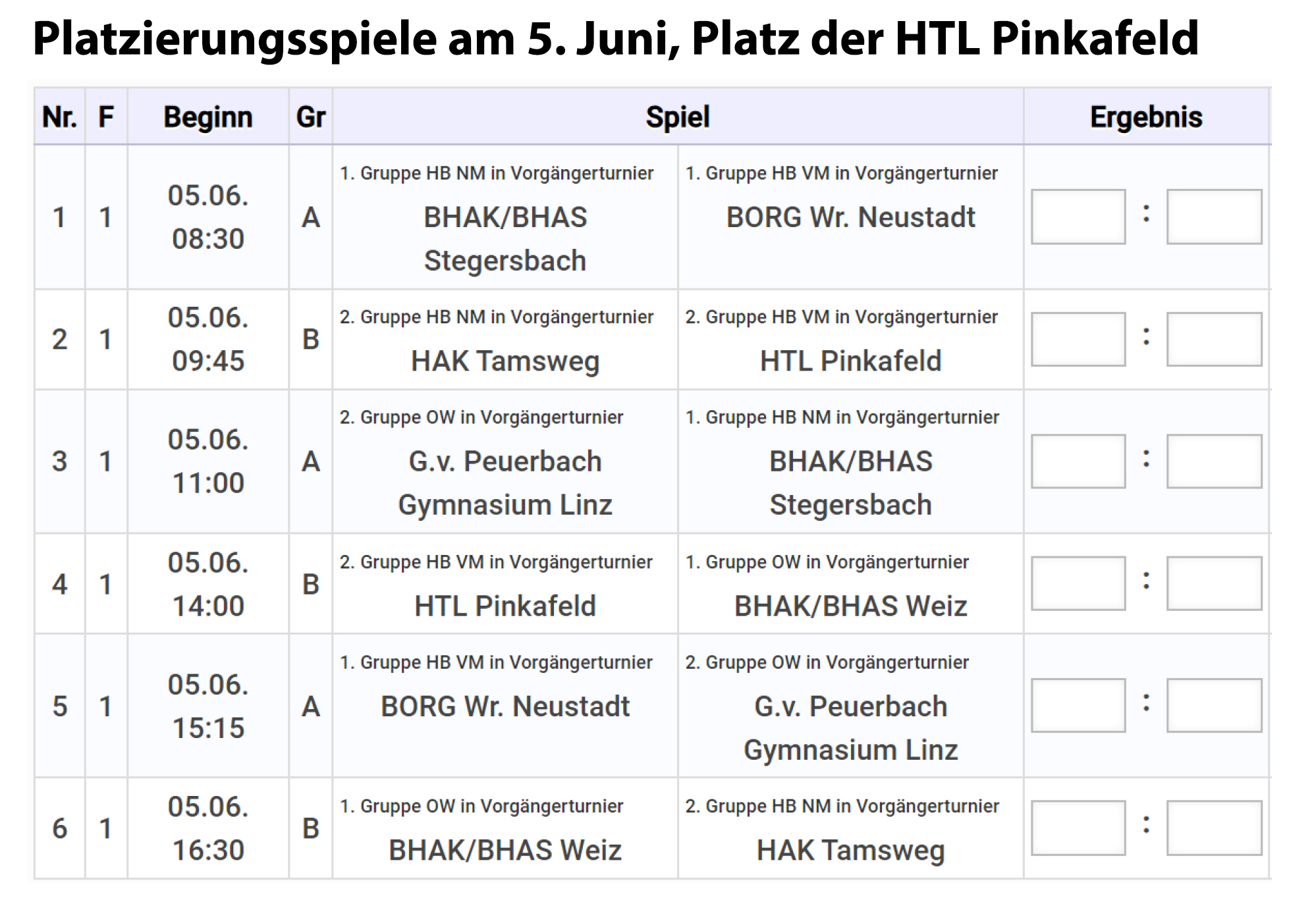Click BORG Wr. Neustadt in match 1
The height and width of the screenshot is (898, 1316).
pos(850,217)
